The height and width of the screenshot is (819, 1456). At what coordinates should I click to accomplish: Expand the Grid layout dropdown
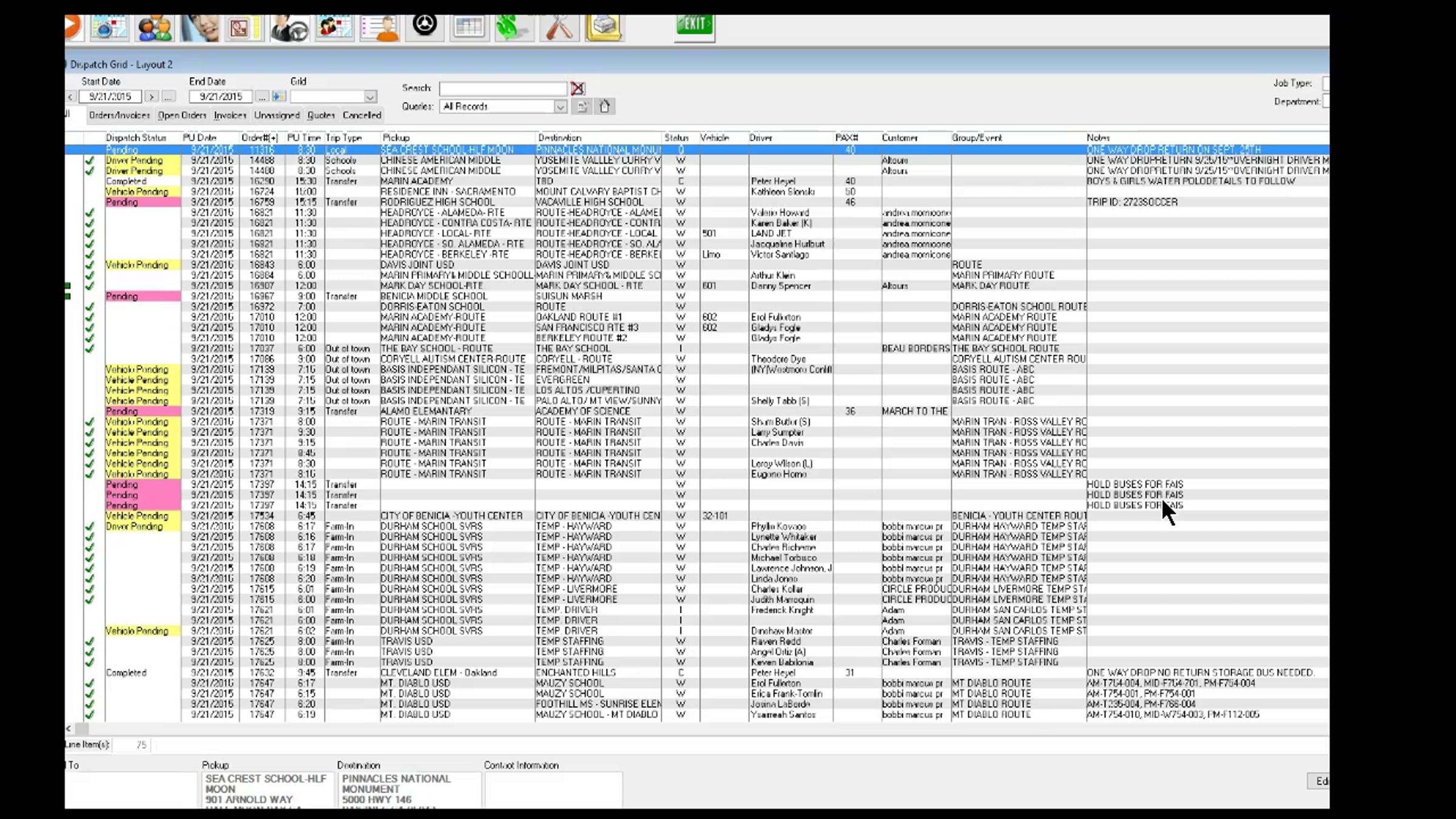(x=369, y=97)
